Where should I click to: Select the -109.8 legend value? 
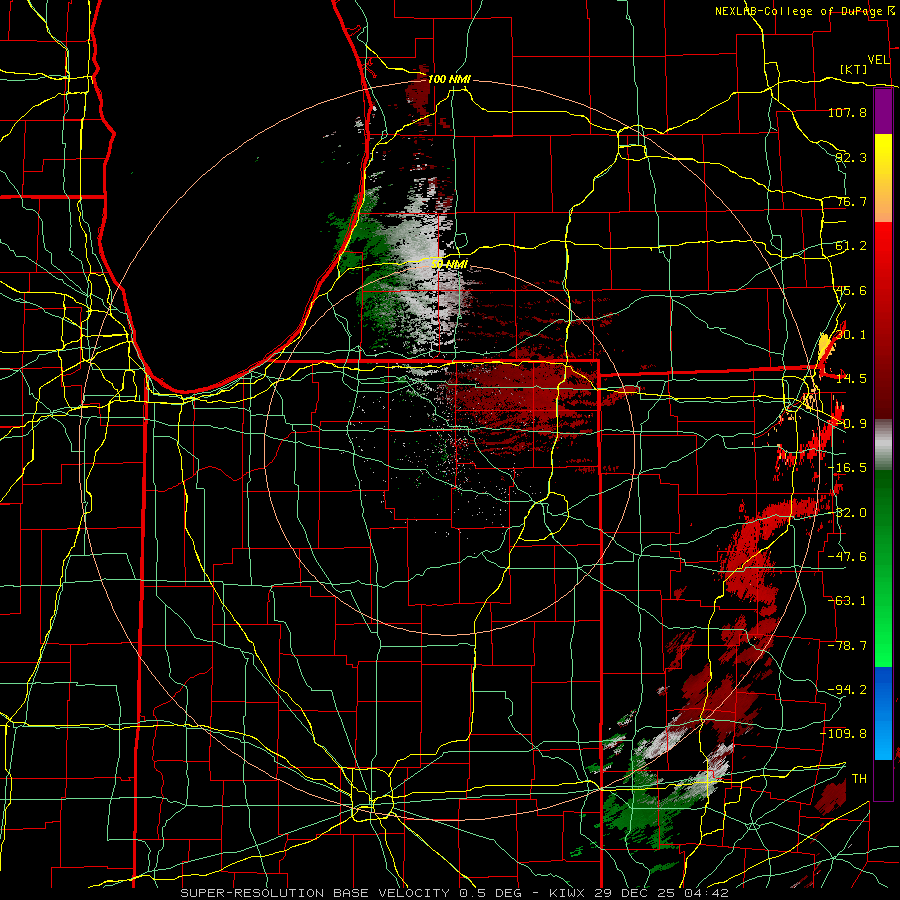tap(844, 734)
